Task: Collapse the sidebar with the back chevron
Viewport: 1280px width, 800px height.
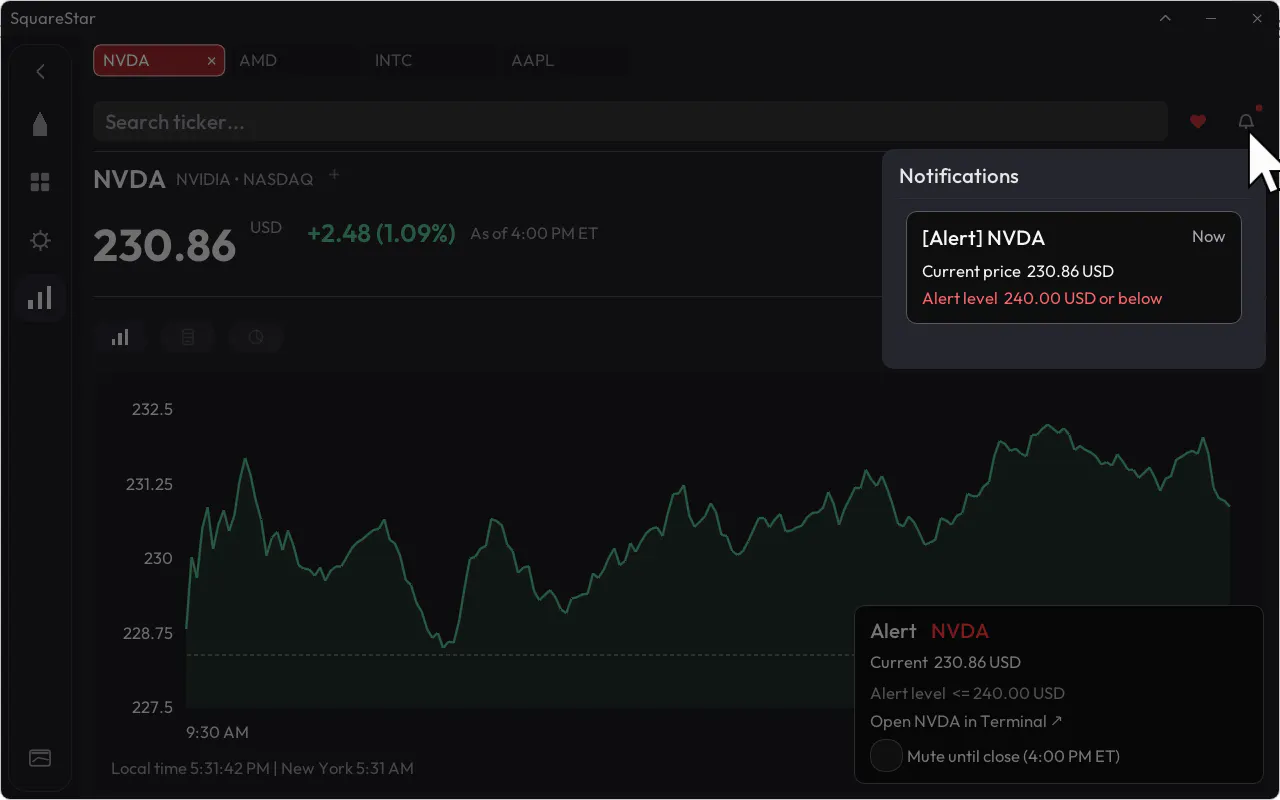Action: [x=40, y=71]
